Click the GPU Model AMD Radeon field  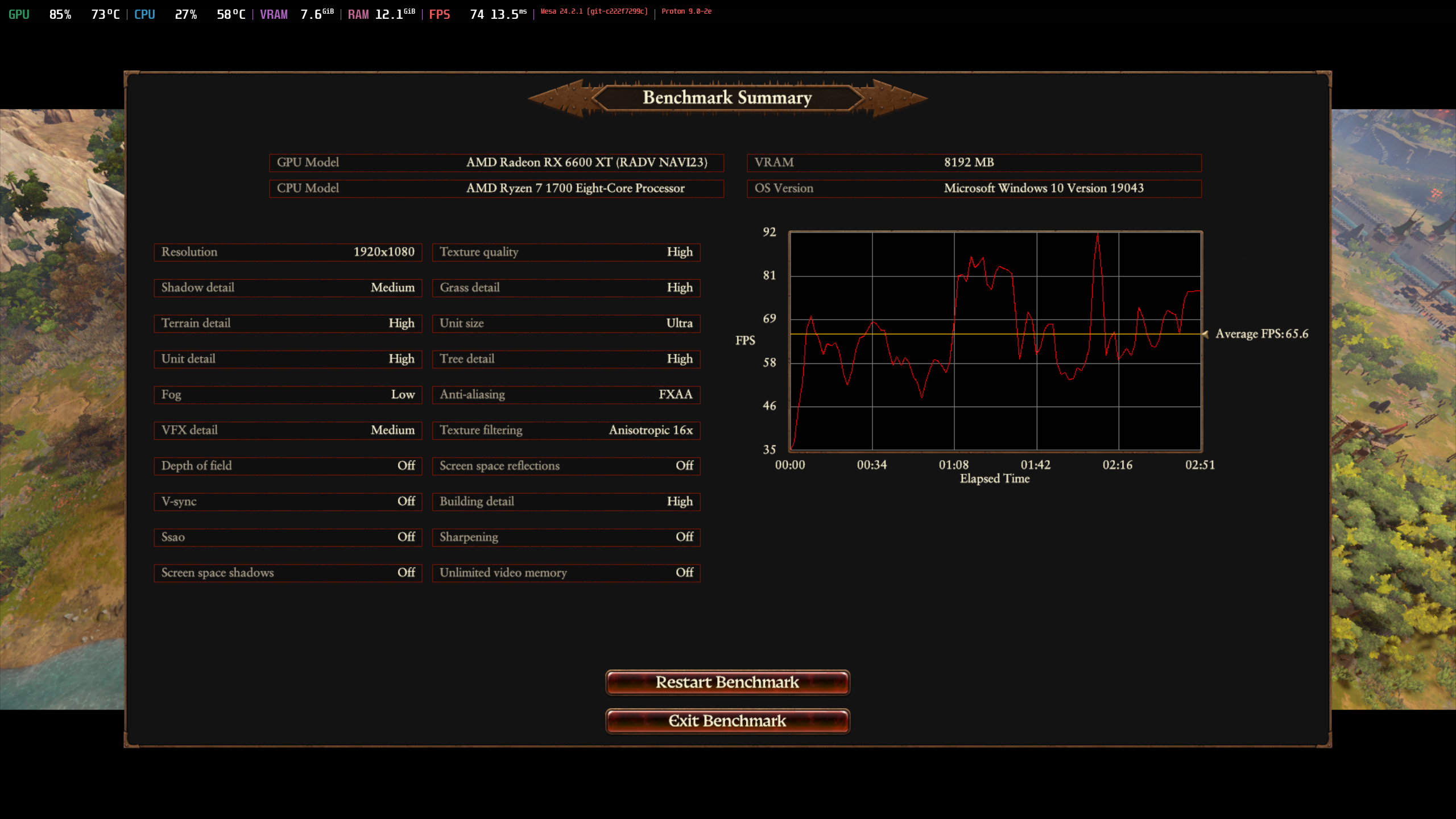pyautogui.click(x=497, y=163)
